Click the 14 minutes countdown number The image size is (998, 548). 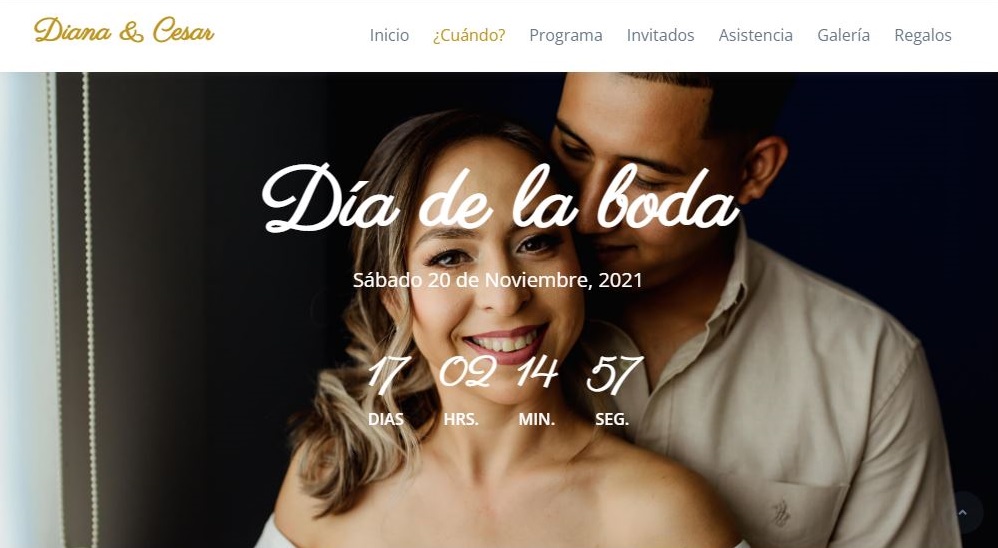click(x=537, y=372)
